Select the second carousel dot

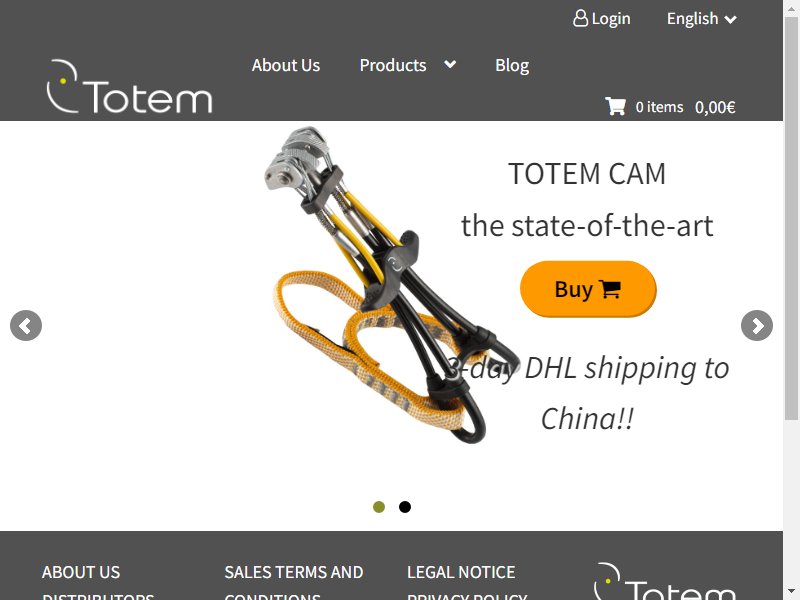pos(405,507)
